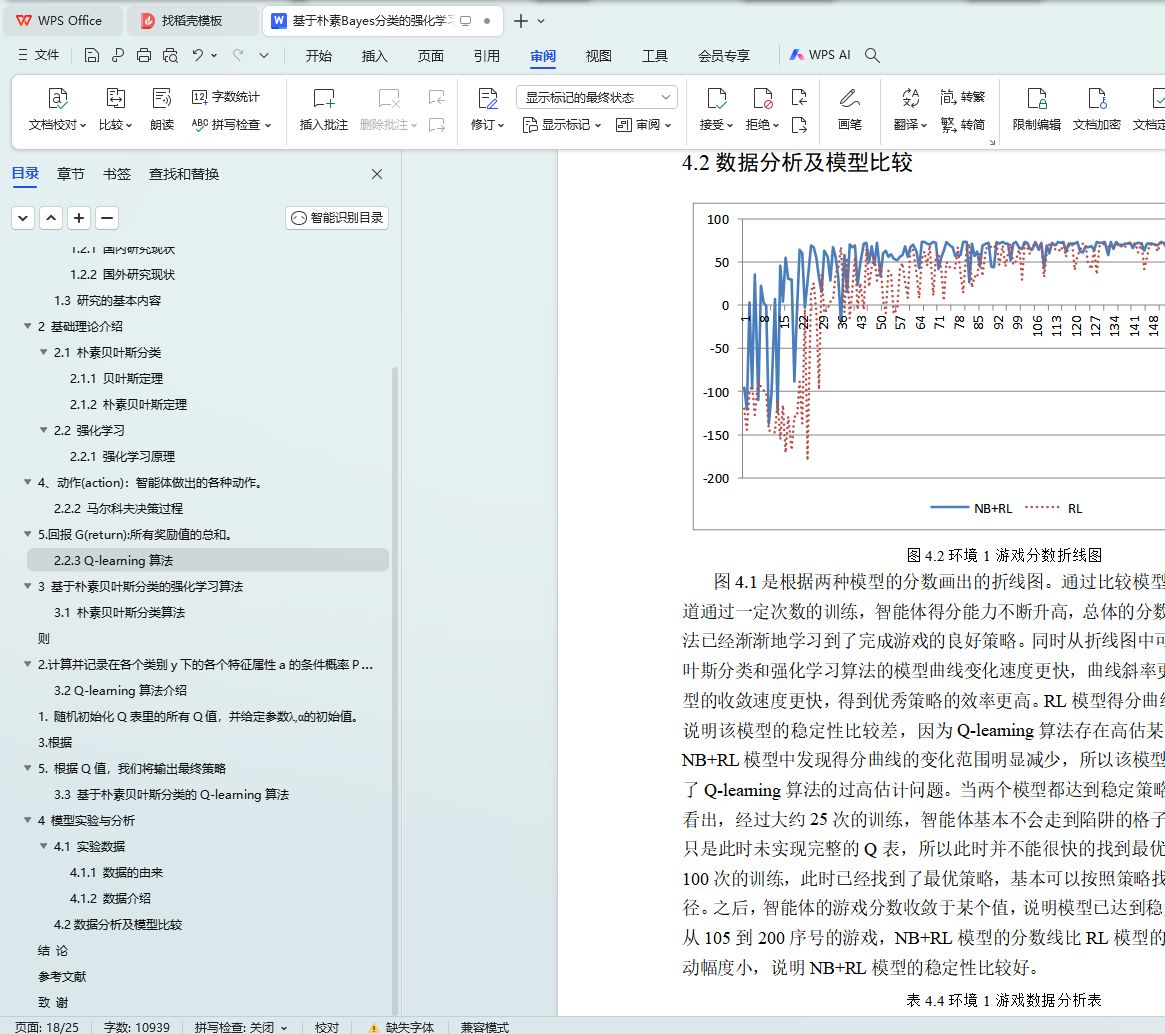Click the 审阅 review pane button
Viewport: 1165px width, 1034px height.
coord(643,125)
